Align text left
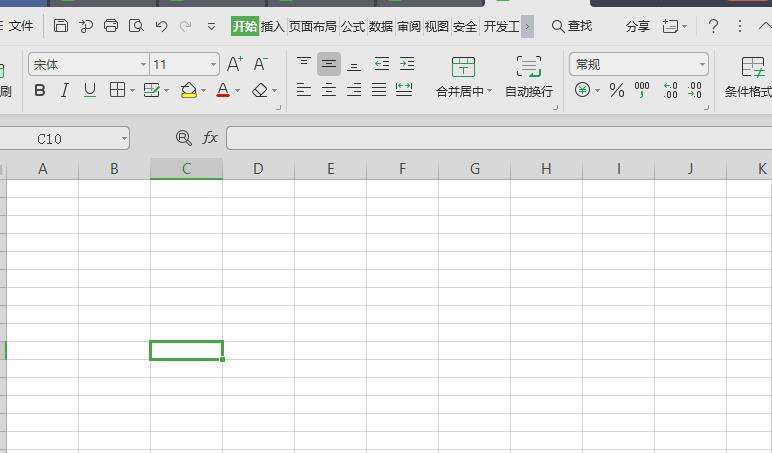Image resolution: width=772 pixels, height=453 pixels. click(304, 90)
